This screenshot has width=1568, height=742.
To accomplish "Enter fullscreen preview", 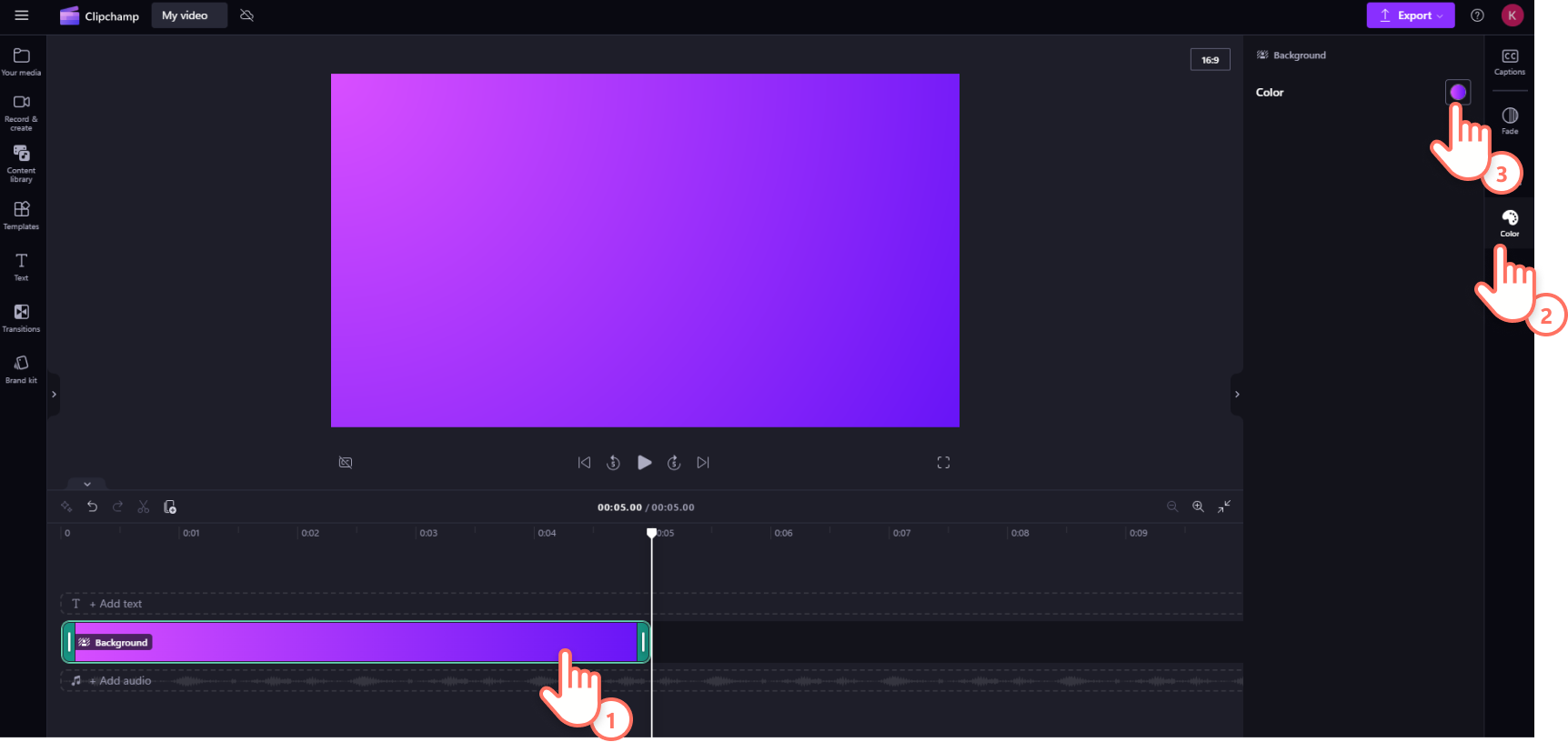I will (x=943, y=463).
